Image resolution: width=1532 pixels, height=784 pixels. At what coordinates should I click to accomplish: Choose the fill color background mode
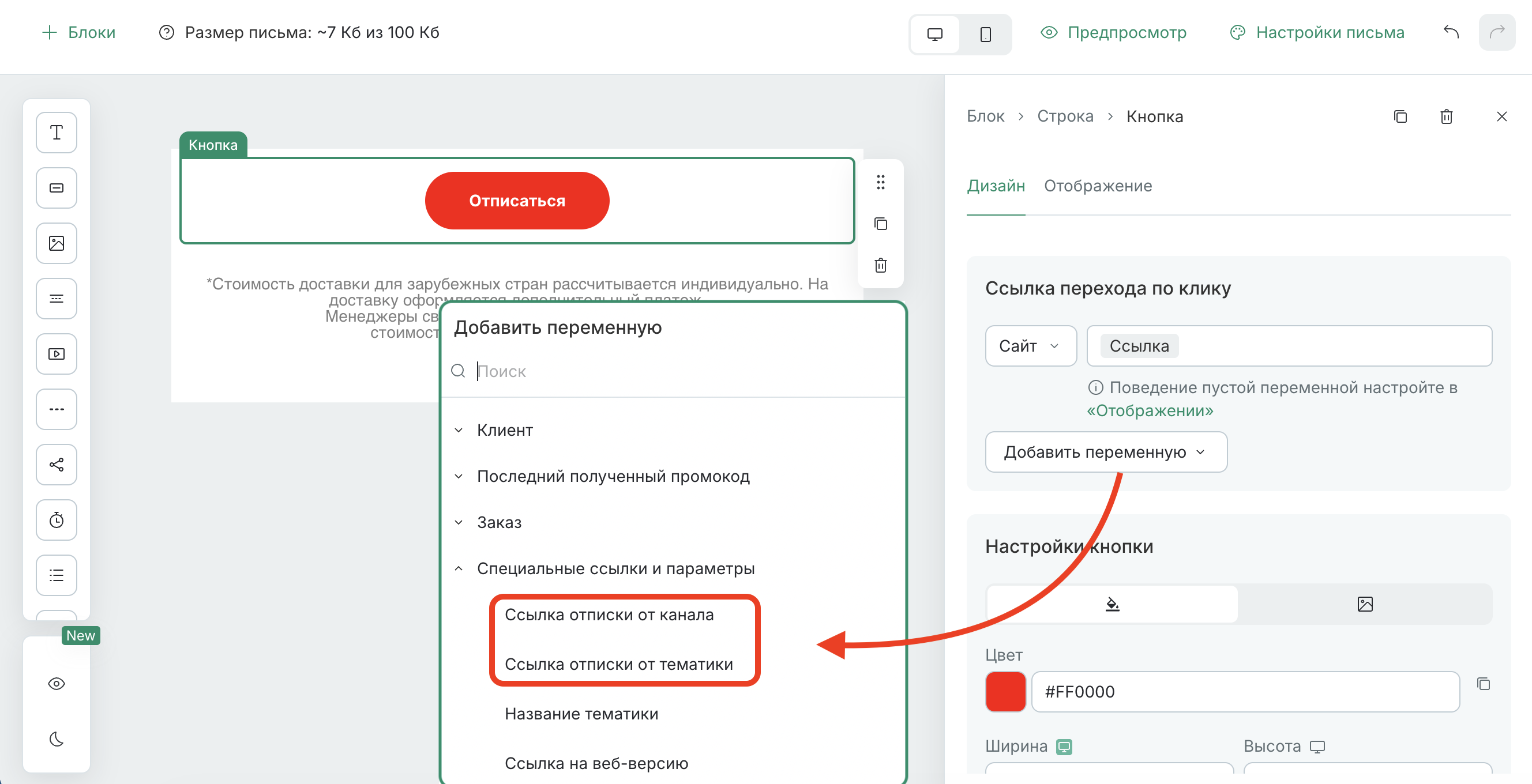[x=1112, y=604]
